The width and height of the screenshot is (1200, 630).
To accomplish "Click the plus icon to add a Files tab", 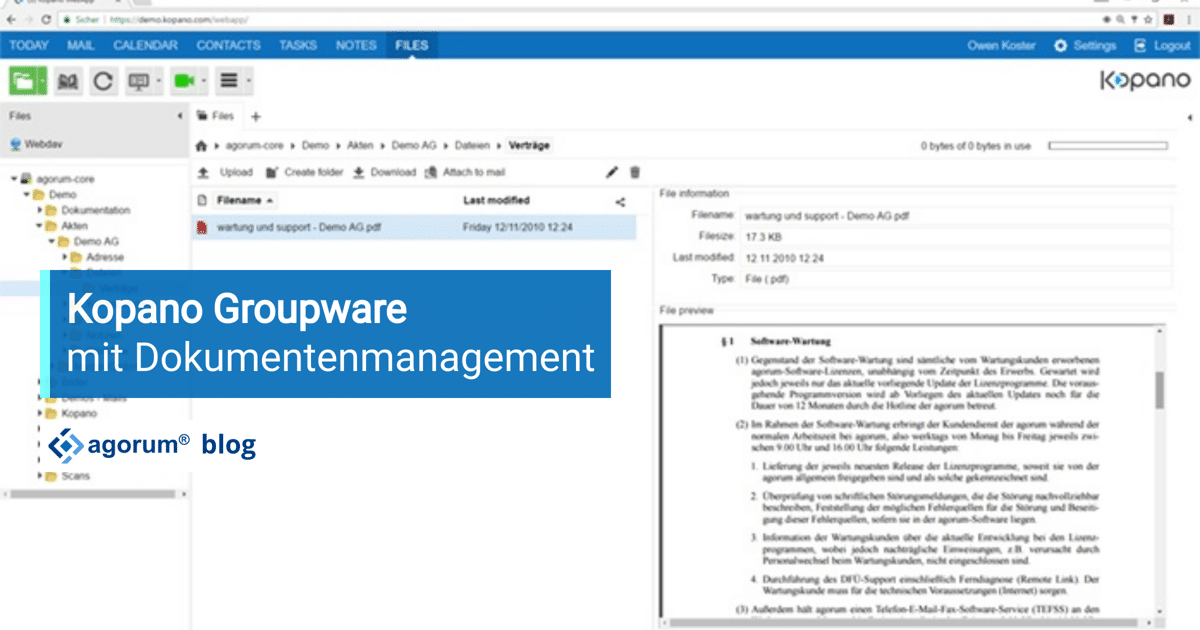I will (255, 117).
